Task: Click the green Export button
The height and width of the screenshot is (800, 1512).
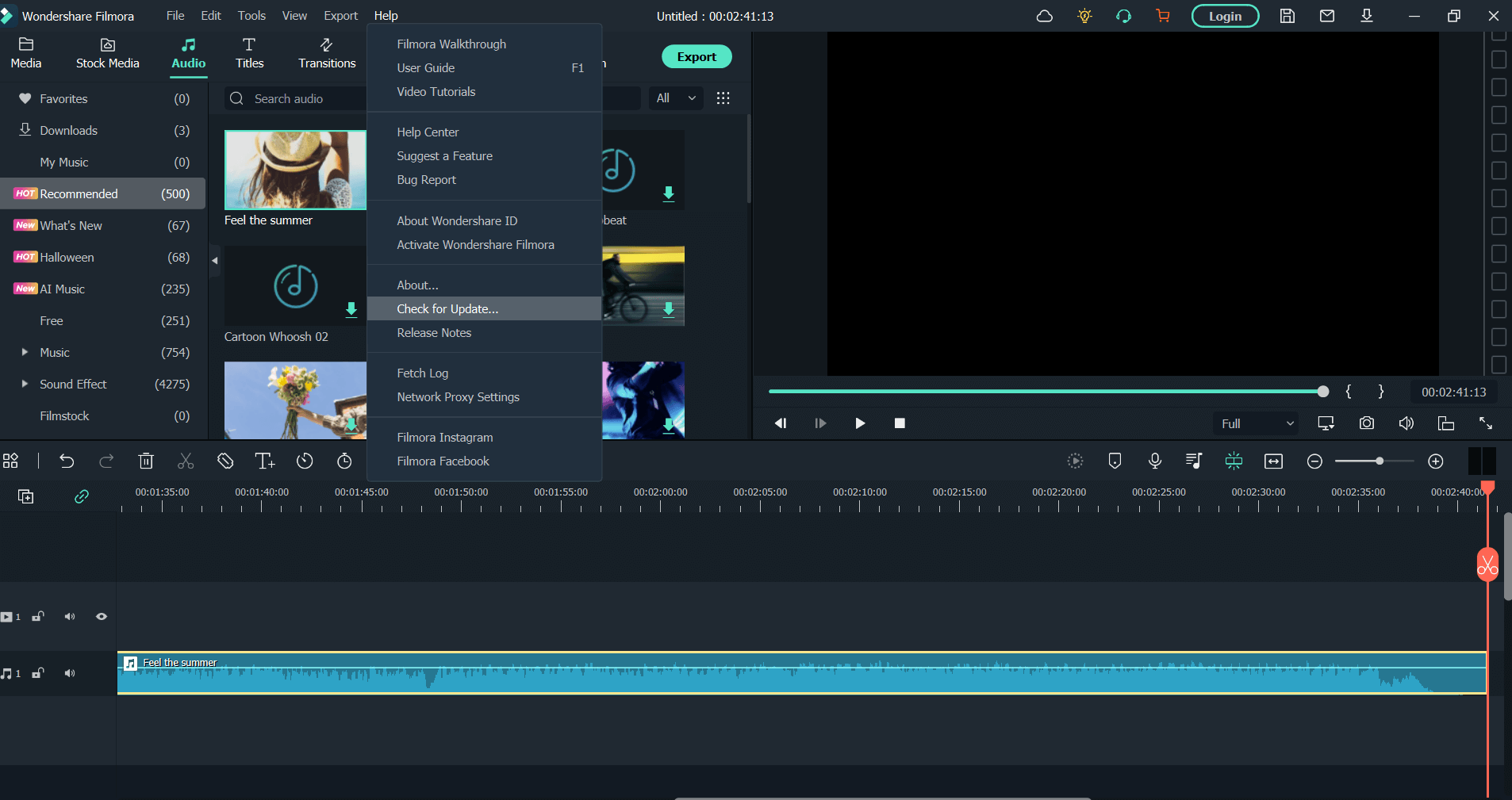Action: [x=697, y=56]
